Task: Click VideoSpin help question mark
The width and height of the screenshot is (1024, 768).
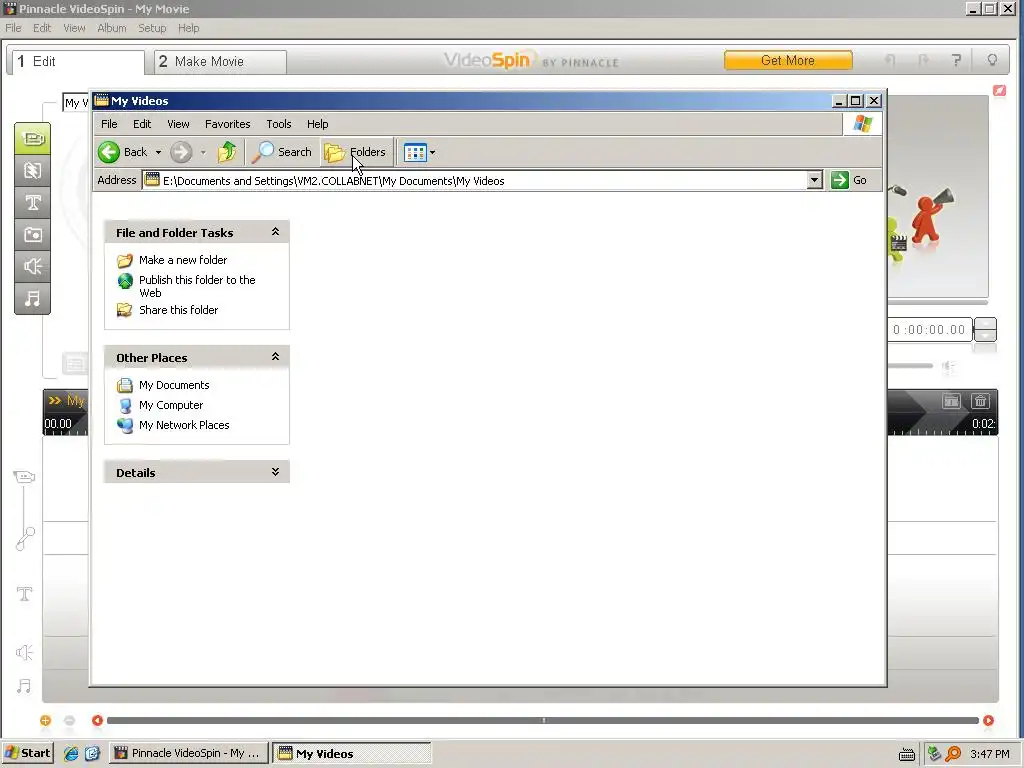Action: click(x=956, y=61)
